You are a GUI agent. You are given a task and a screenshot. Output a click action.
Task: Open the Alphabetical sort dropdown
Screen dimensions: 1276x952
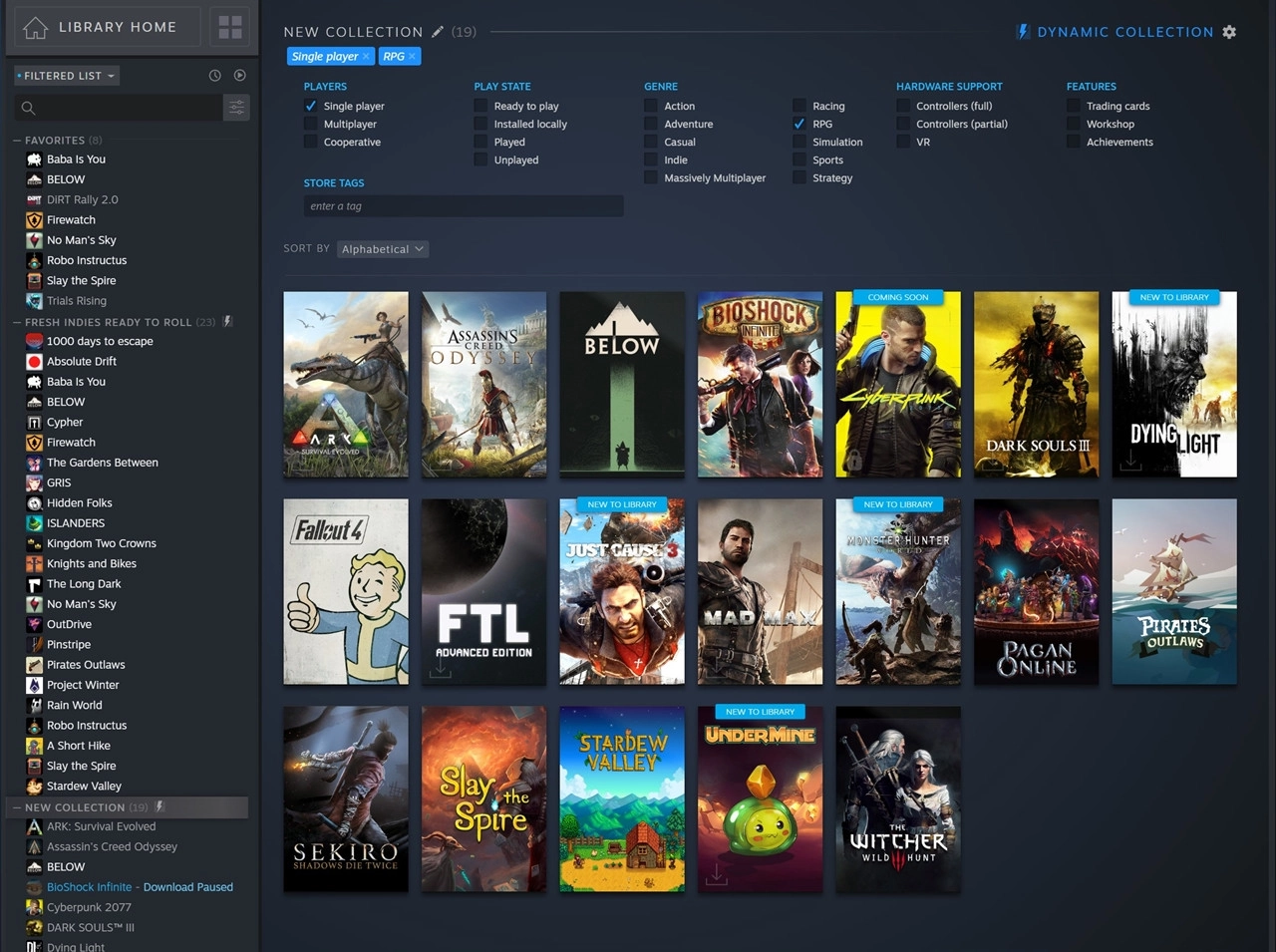click(x=383, y=249)
